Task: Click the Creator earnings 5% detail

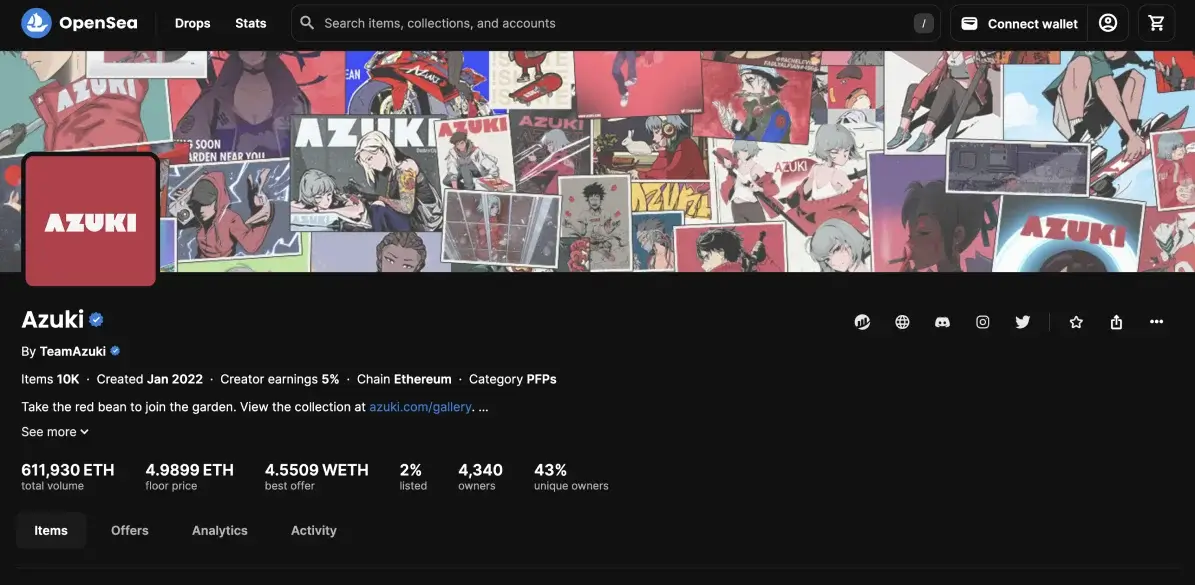Action: point(280,379)
